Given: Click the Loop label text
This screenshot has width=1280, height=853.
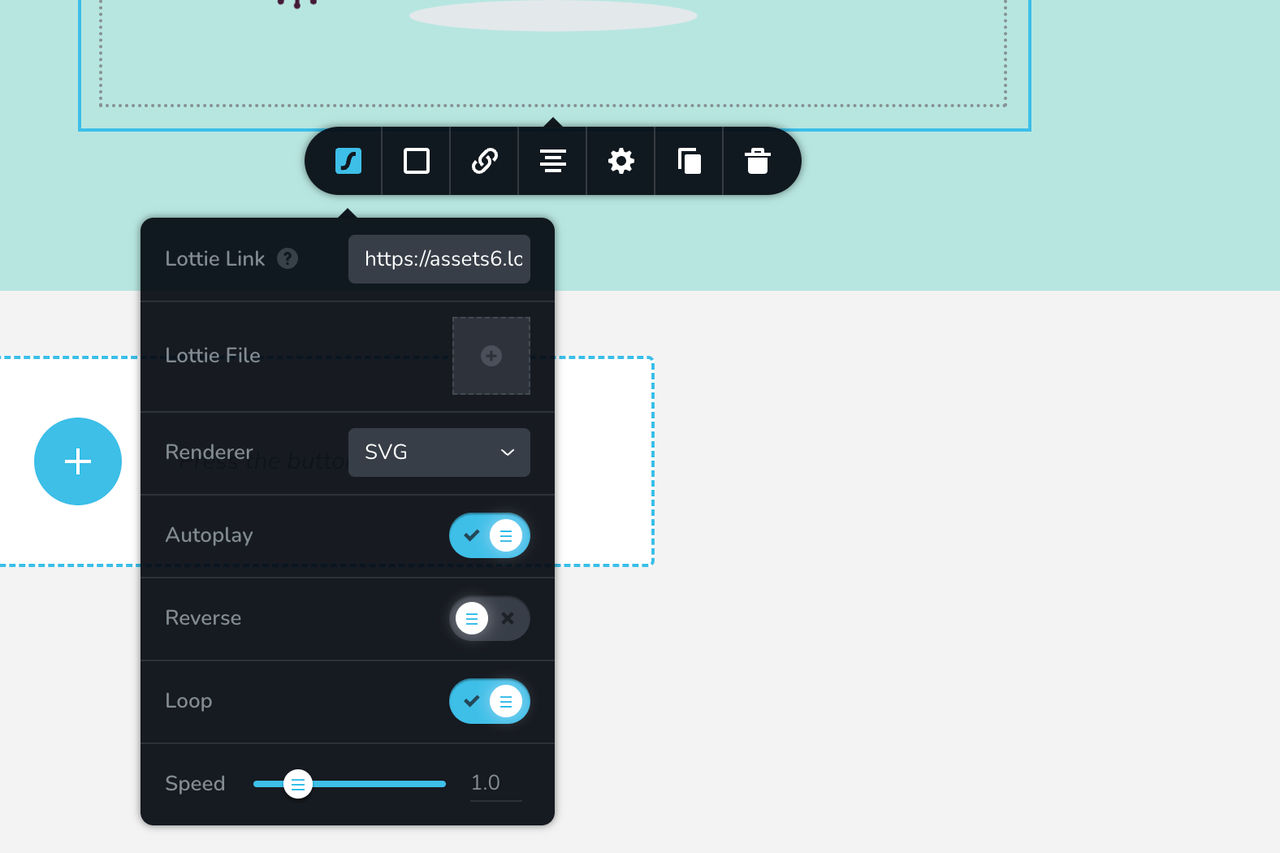Looking at the screenshot, I should [189, 701].
